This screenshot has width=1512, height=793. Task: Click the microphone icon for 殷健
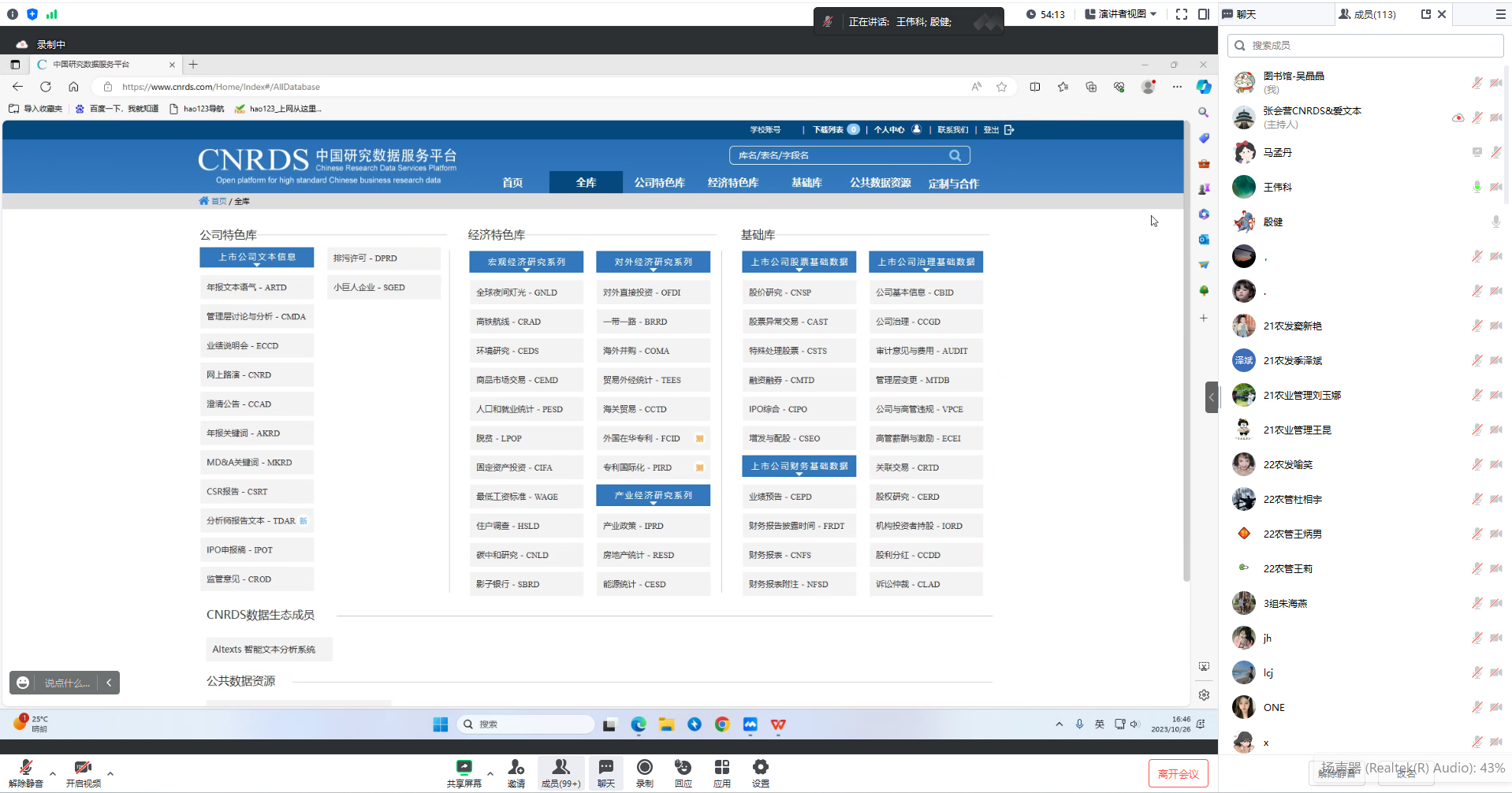pos(1495,222)
